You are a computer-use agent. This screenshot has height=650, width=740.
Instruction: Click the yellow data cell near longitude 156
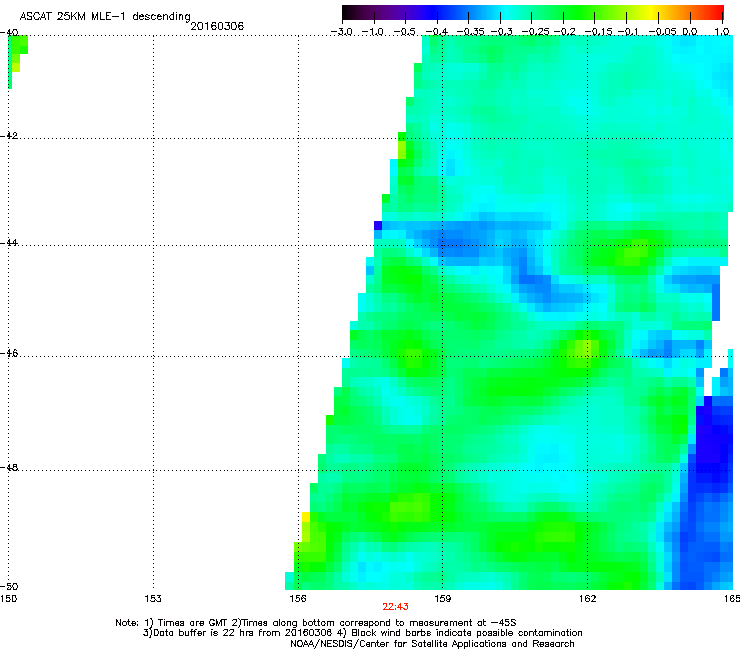(x=306, y=517)
